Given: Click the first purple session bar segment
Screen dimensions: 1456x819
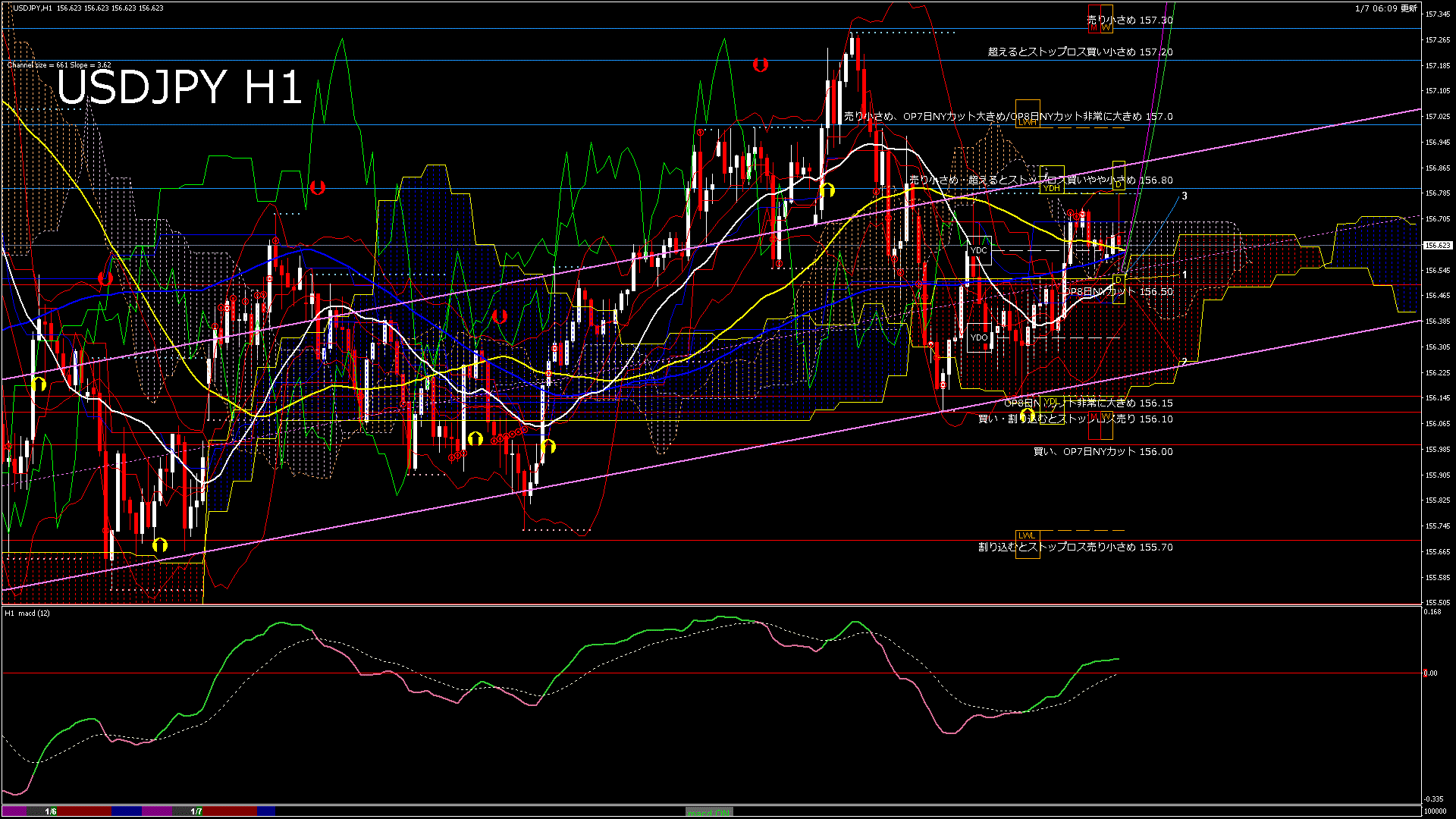Looking at the screenshot, I should click(15, 811).
